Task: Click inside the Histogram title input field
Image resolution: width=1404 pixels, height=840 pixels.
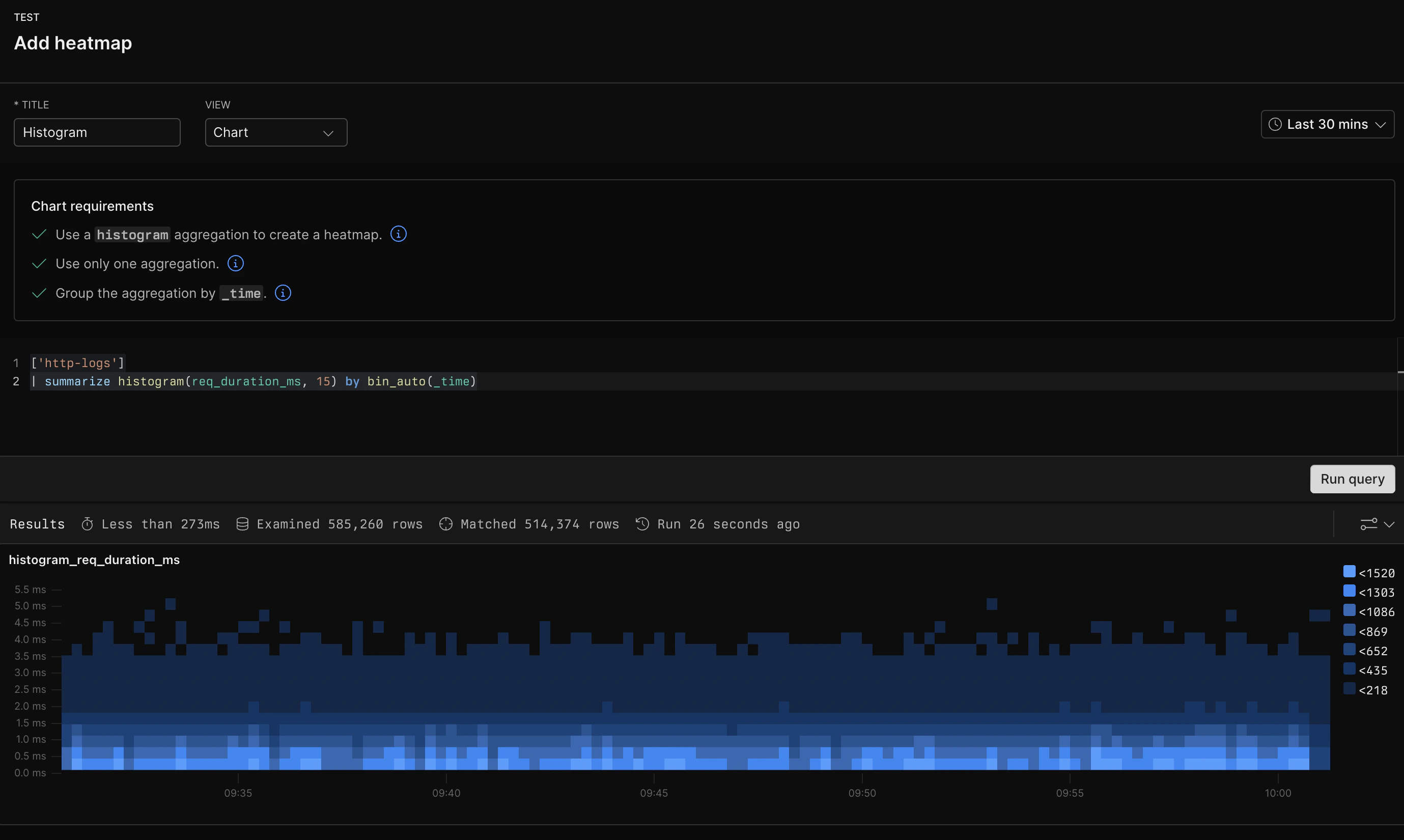Action: click(x=97, y=132)
